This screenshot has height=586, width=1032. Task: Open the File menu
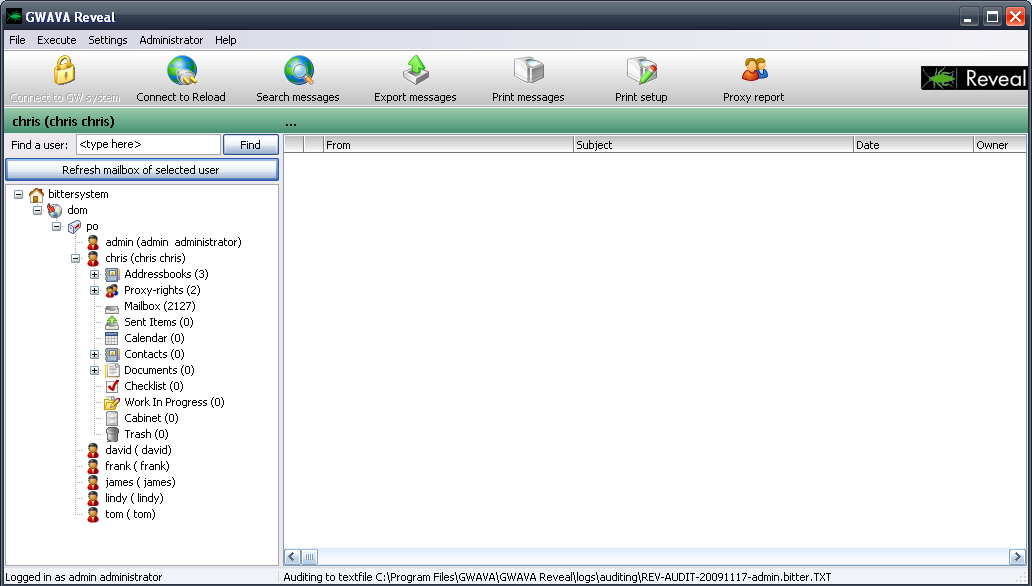[17, 40]
